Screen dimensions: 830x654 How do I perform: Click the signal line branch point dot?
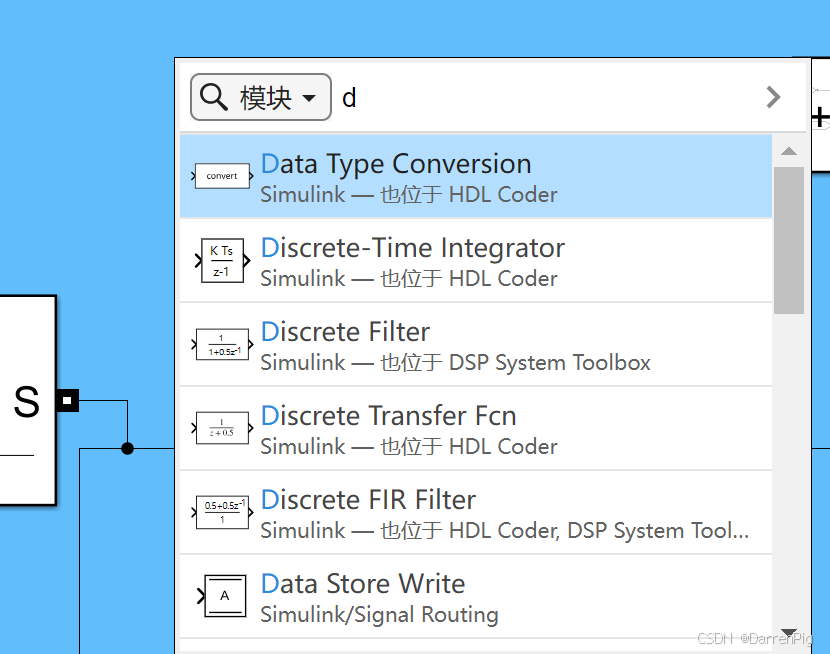tap(127, 448)
